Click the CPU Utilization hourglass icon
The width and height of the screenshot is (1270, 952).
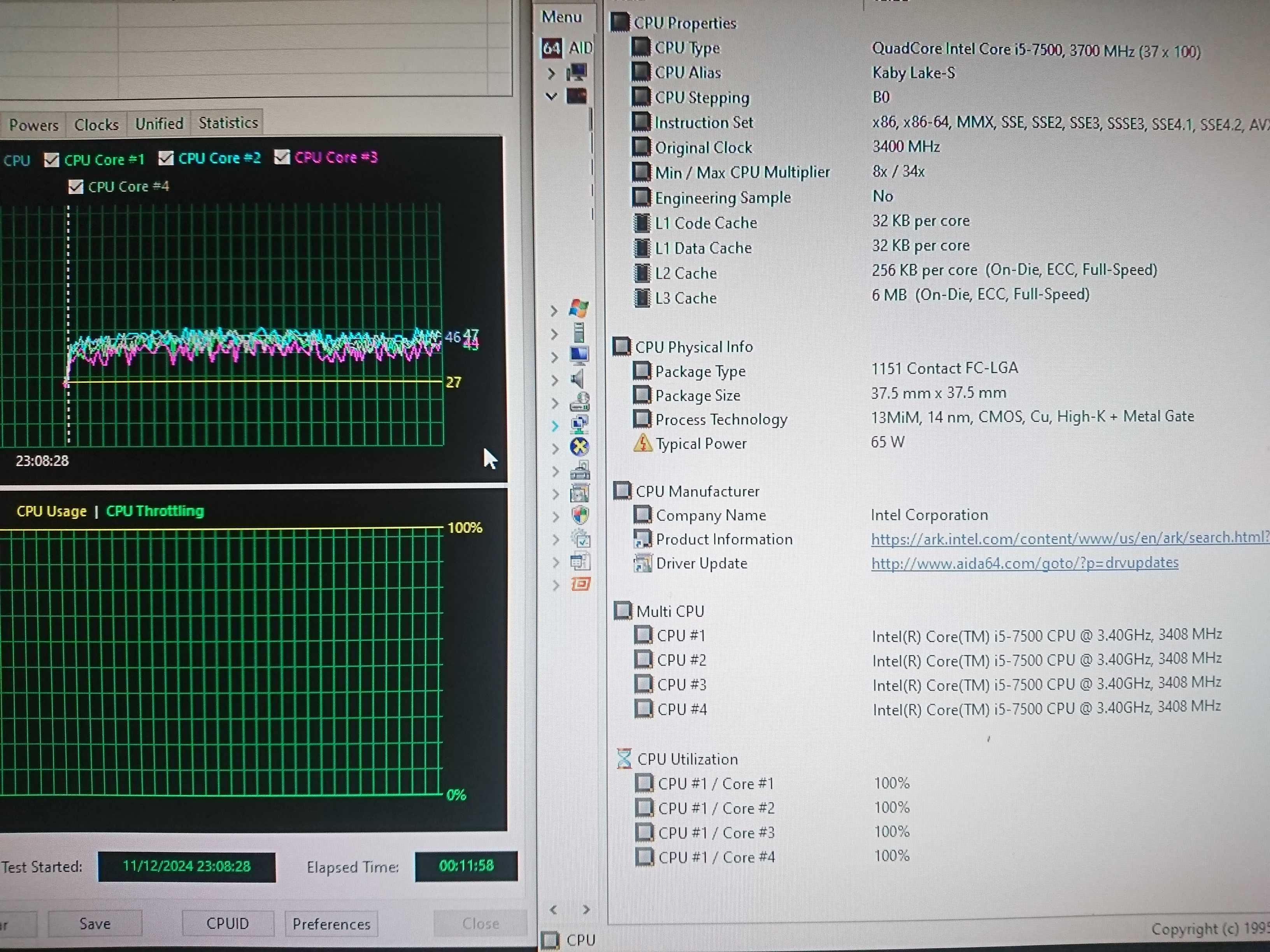623,758
